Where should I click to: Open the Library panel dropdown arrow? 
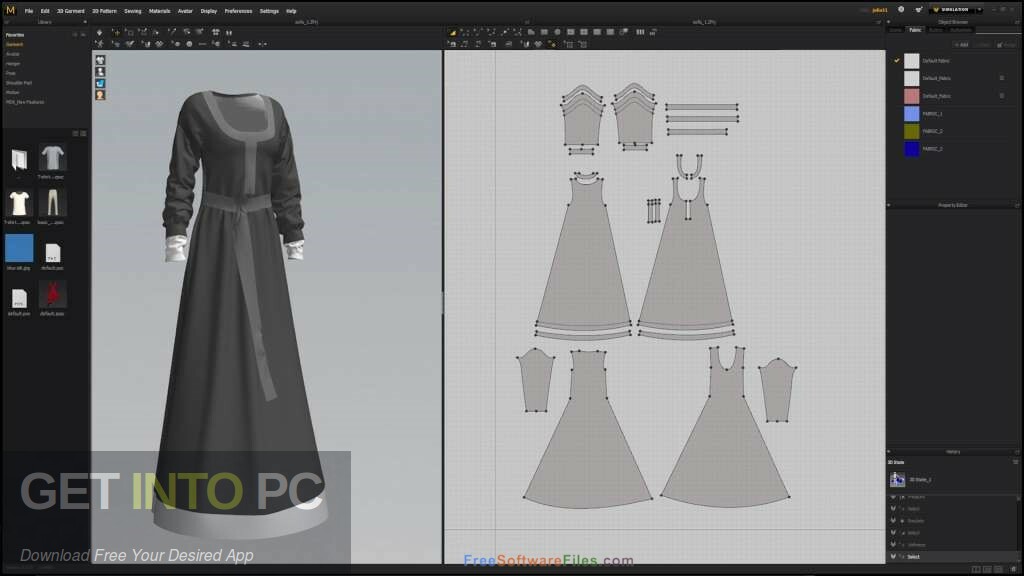click(x=85, y=22)
